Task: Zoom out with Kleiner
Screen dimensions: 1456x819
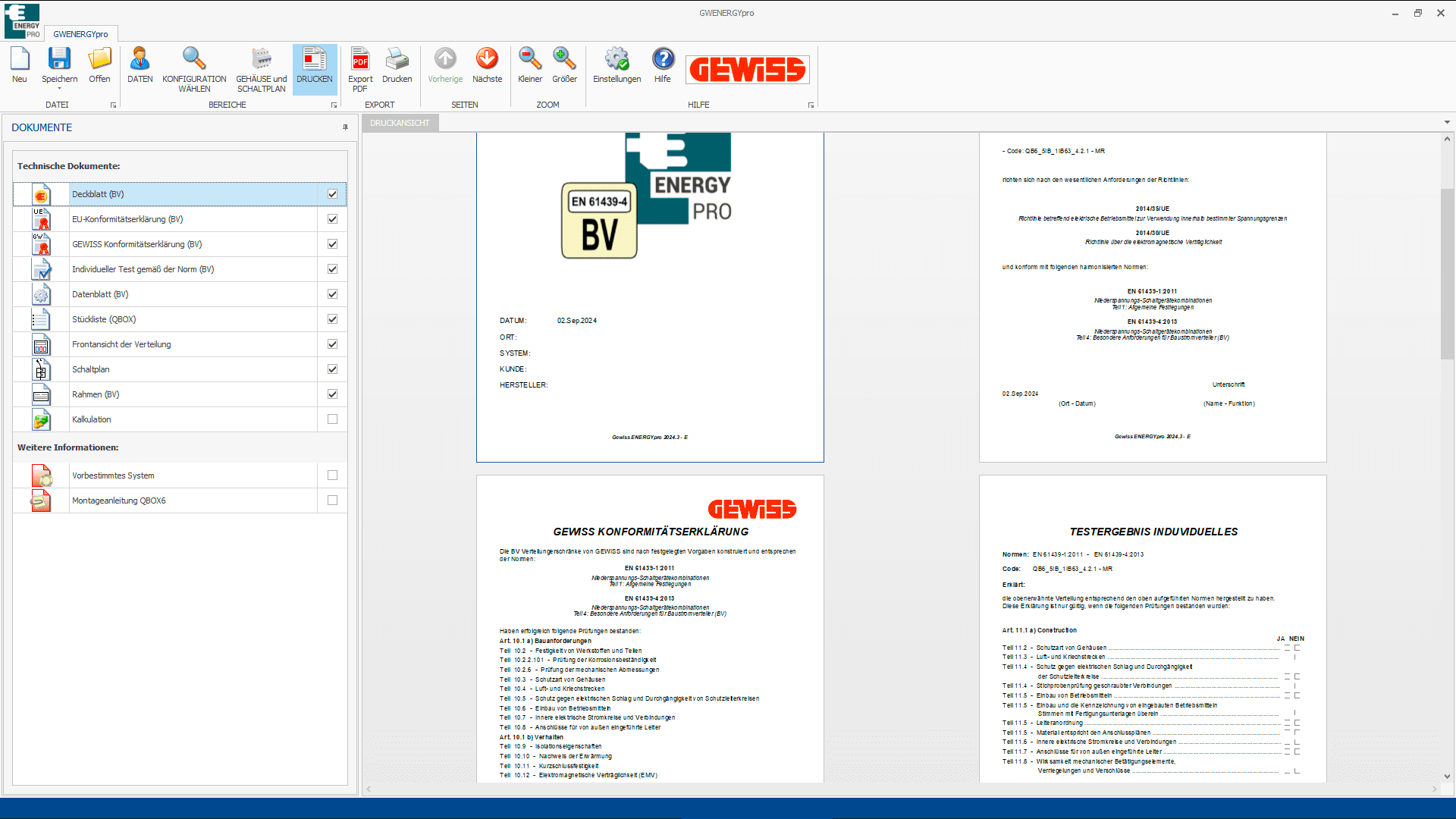Action: pyautogui.click(x=530, y=66)
